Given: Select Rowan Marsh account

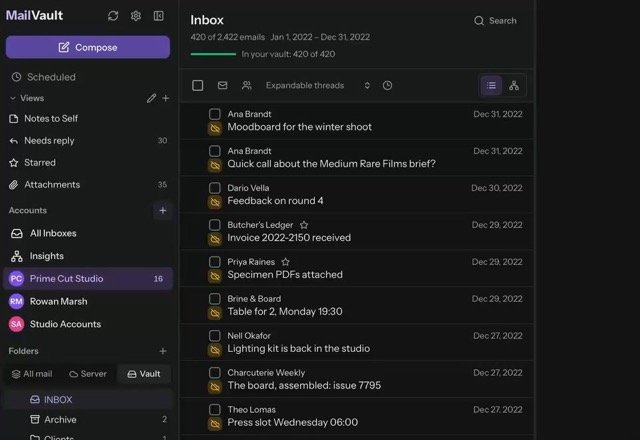Looking at the screenshot, I should coord(88,301).
